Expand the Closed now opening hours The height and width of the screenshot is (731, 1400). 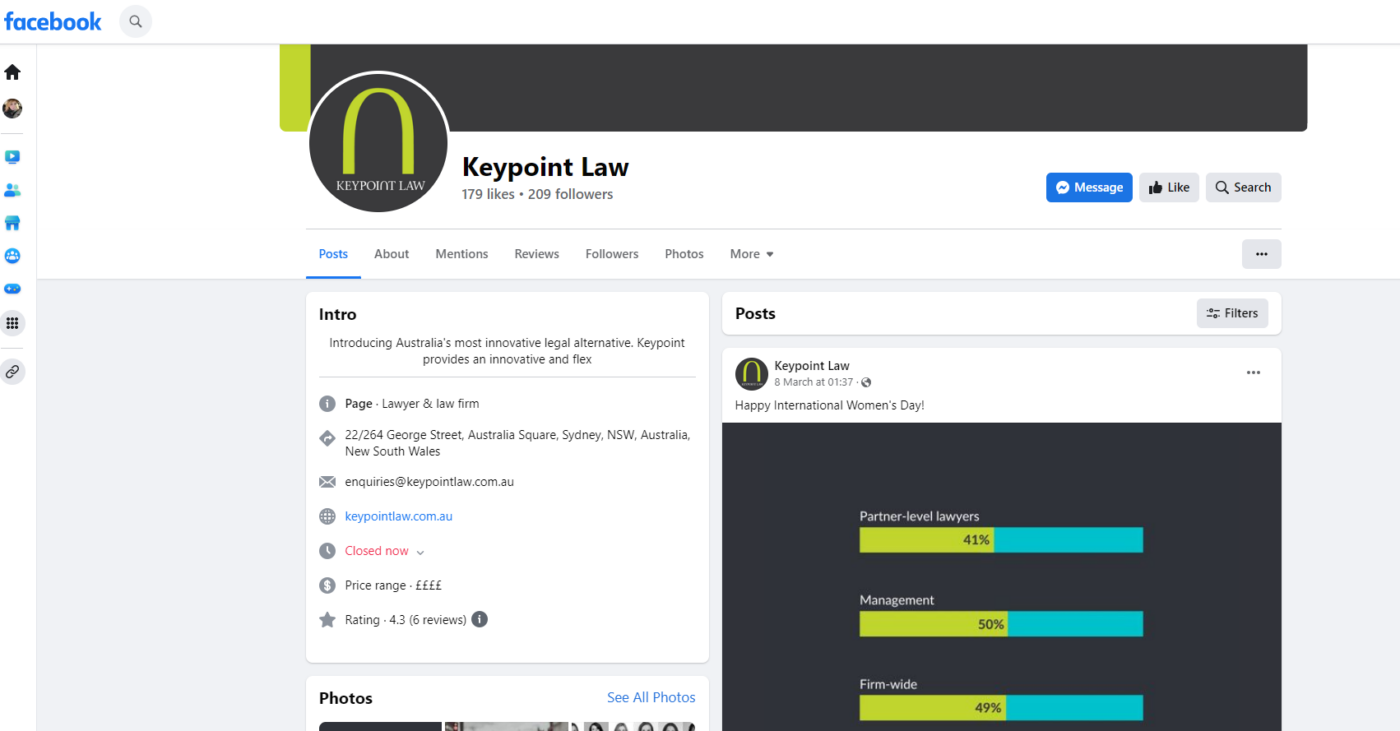click(x=385, y=551)
